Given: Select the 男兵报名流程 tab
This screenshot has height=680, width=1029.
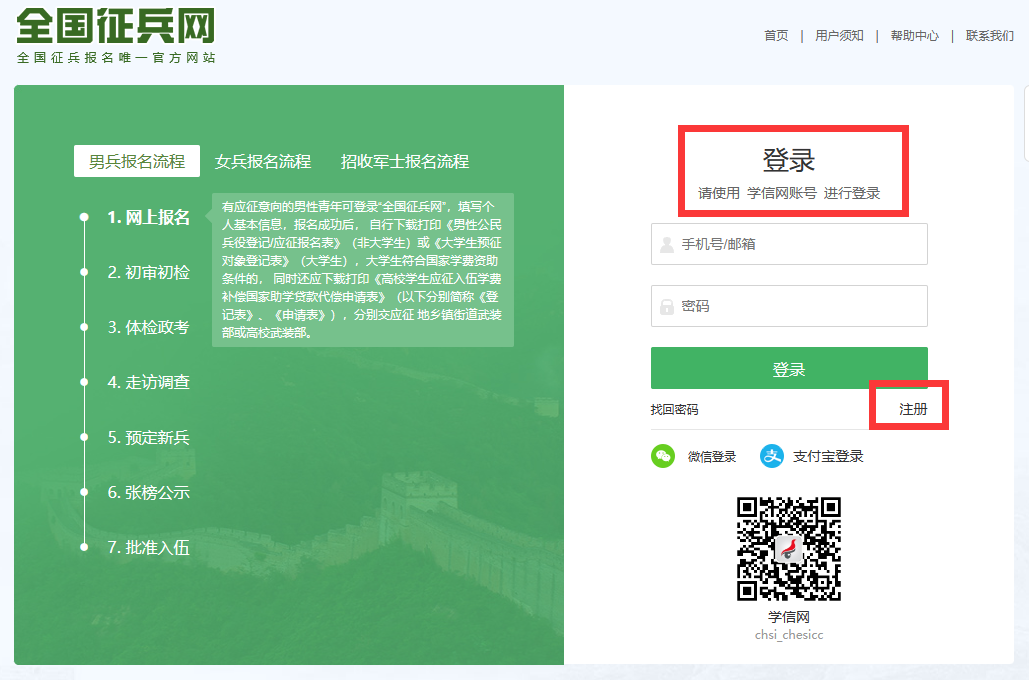Looking at the screenshot, I should pyautogui.click(x=136, y=161).
